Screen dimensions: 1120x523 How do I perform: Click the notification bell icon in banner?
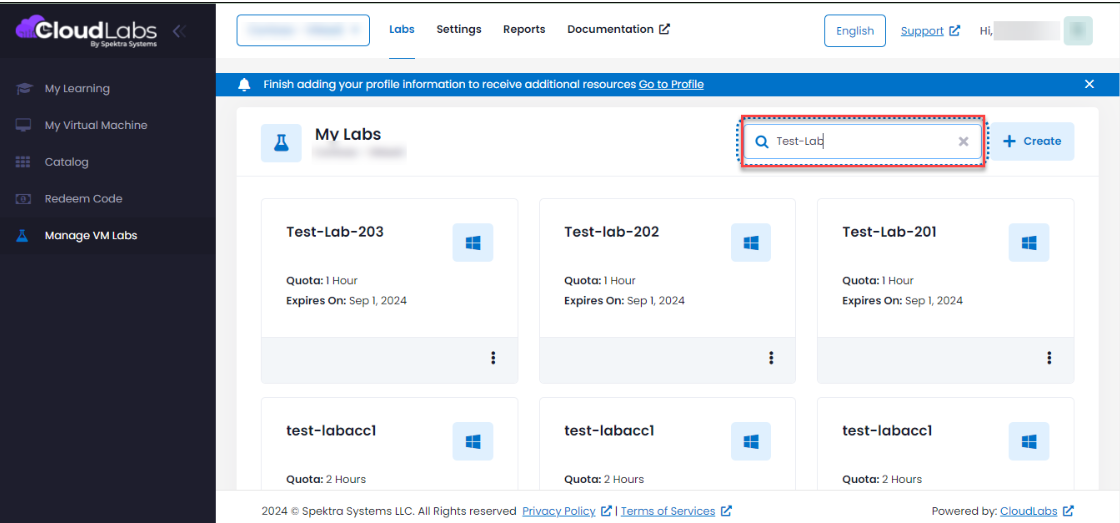[x=244, y=84]
